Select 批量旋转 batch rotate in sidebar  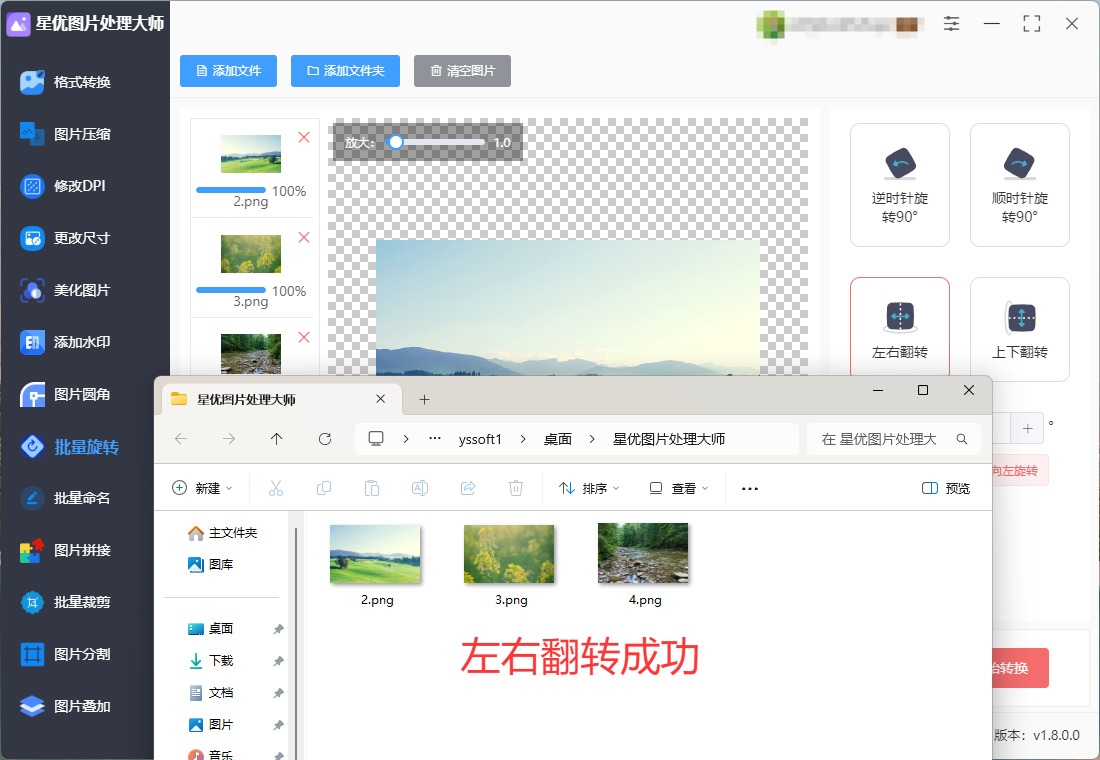pyautogui.click(x=69, y=446)
